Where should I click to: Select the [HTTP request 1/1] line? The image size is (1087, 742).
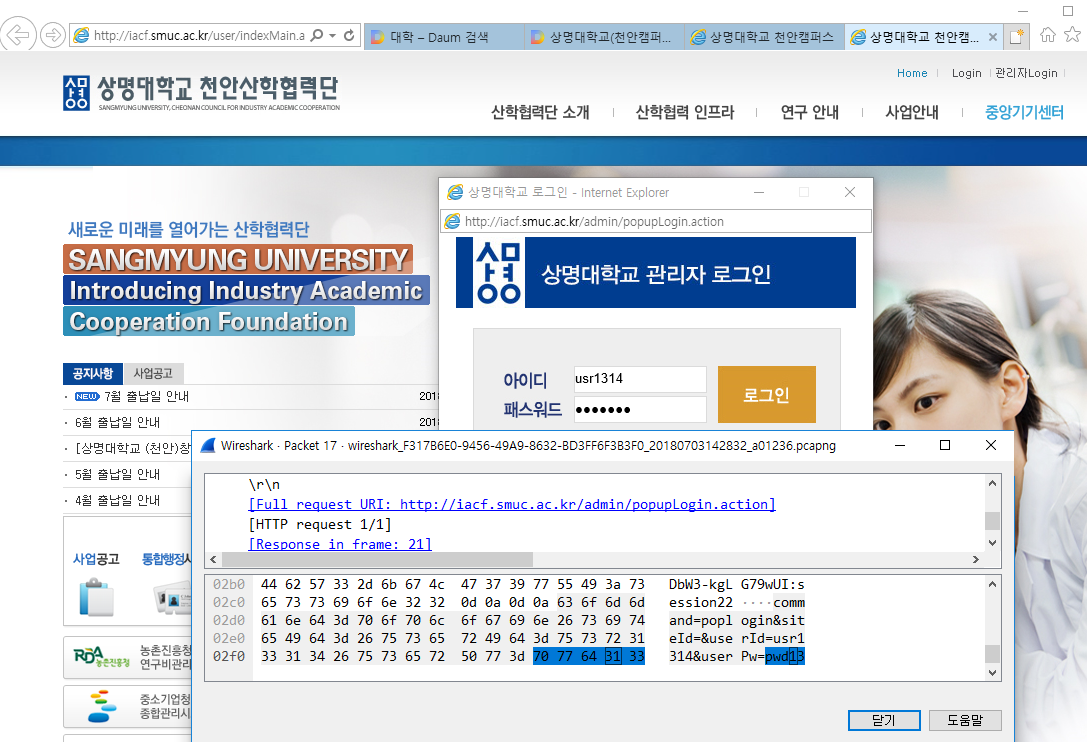coord(320,524)
